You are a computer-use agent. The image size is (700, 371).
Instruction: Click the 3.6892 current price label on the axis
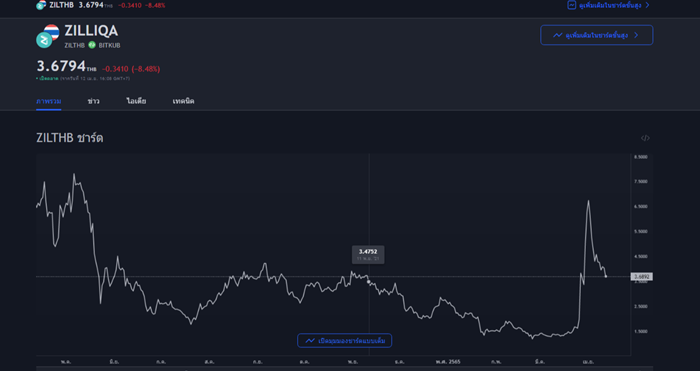pos(642,277)
